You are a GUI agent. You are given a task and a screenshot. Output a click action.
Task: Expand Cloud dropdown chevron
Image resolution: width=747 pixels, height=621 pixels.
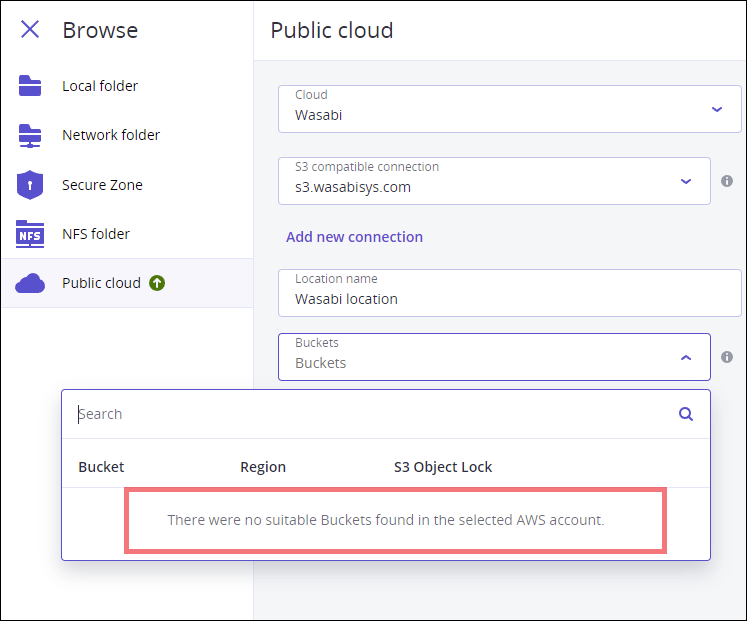[717, 110]
